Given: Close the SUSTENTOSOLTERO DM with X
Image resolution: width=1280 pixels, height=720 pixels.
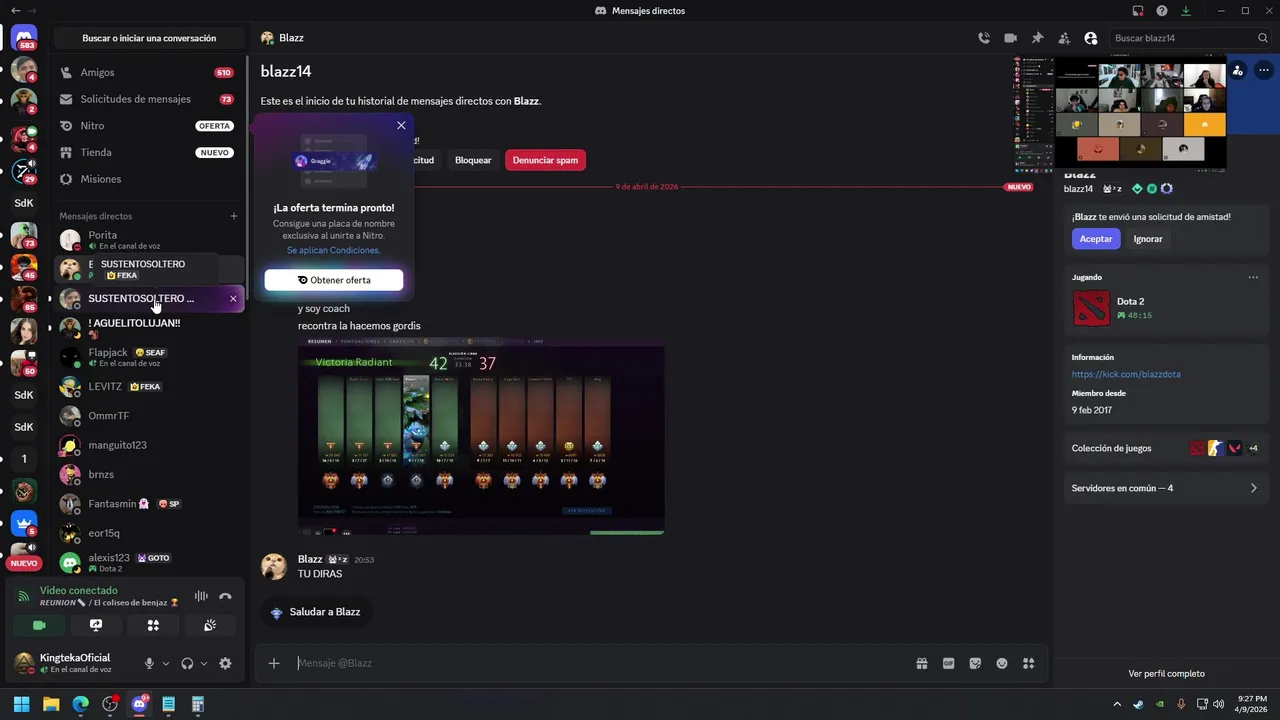Looking at the screenshot, I should click(233, 298).
